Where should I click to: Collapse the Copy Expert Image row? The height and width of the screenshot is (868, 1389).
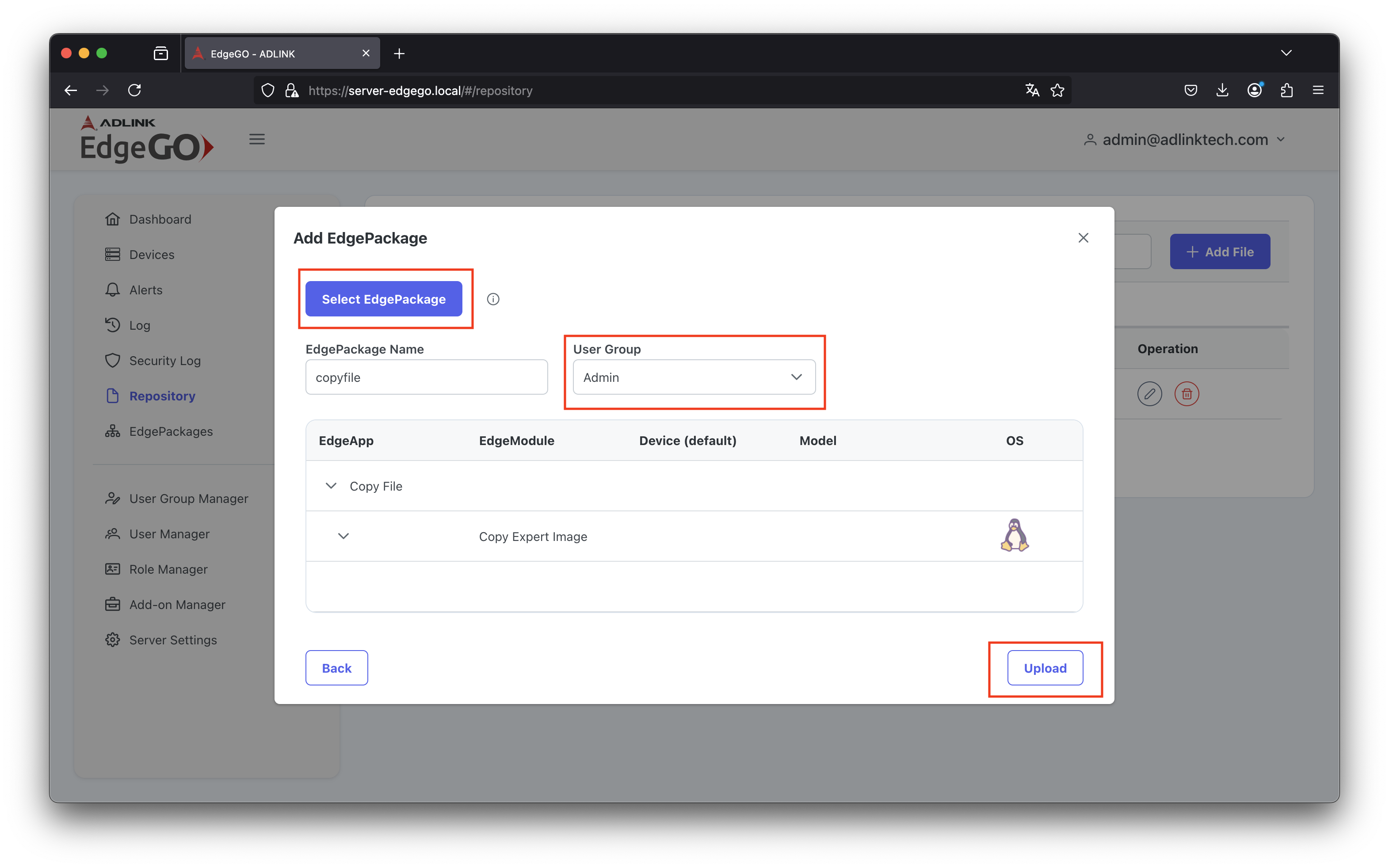point(343,536)
